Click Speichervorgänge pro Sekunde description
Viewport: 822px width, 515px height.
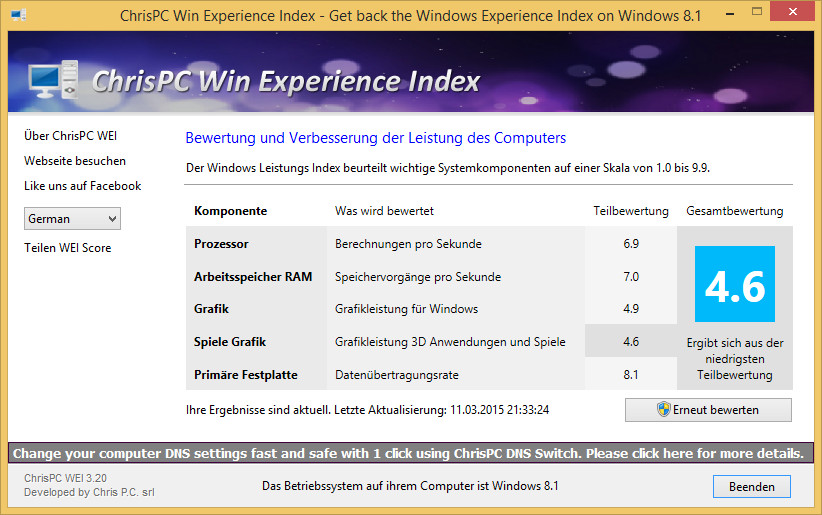pyautogui.click(x=418, y=277)
